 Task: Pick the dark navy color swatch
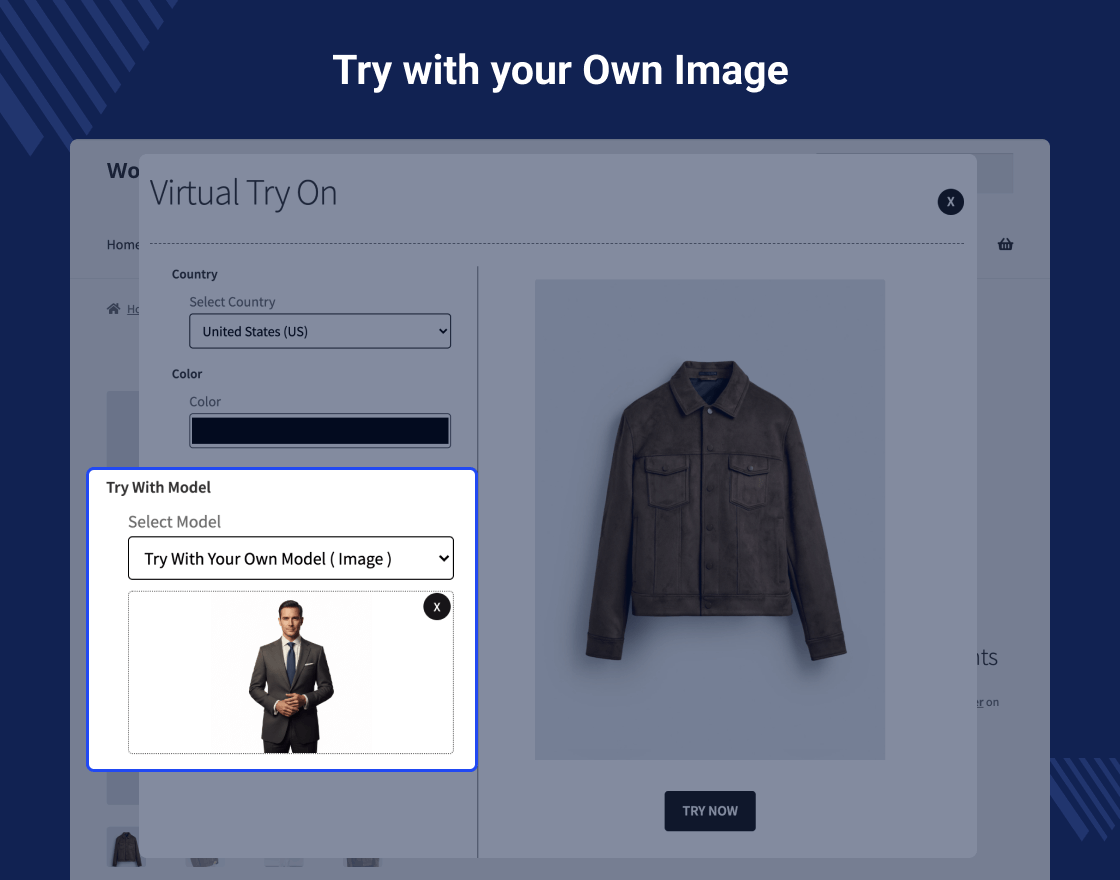pyautogui.click(x=320, y=431)
